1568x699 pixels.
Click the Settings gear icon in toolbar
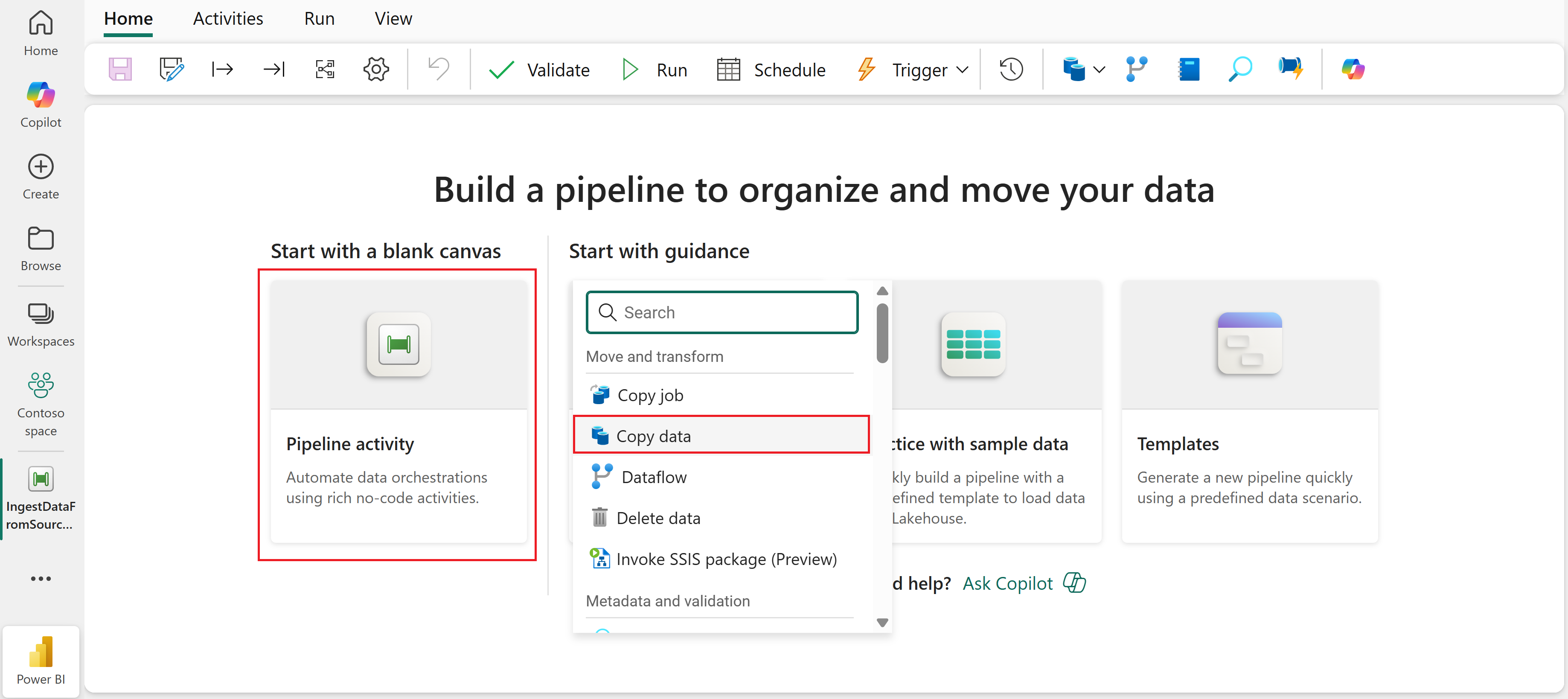(375, 70)
